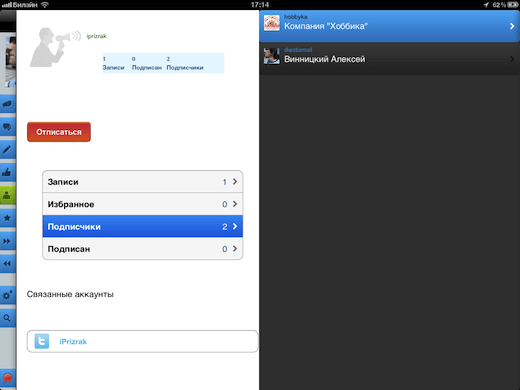This screenshot has height=390, width=520.
Task: Tap the iprizrak username at top
Action: [96, 36]
